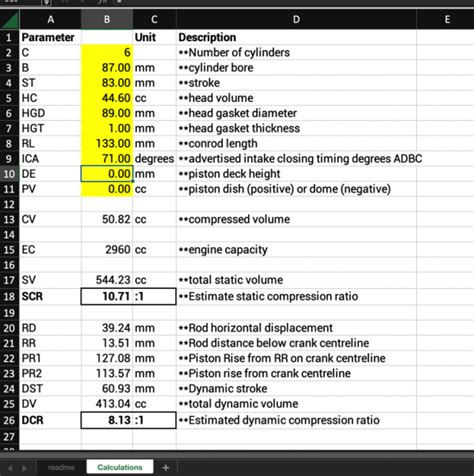Go to next sheet with right arrow
The height and width of the screenshot is (476, 474).
24,468
